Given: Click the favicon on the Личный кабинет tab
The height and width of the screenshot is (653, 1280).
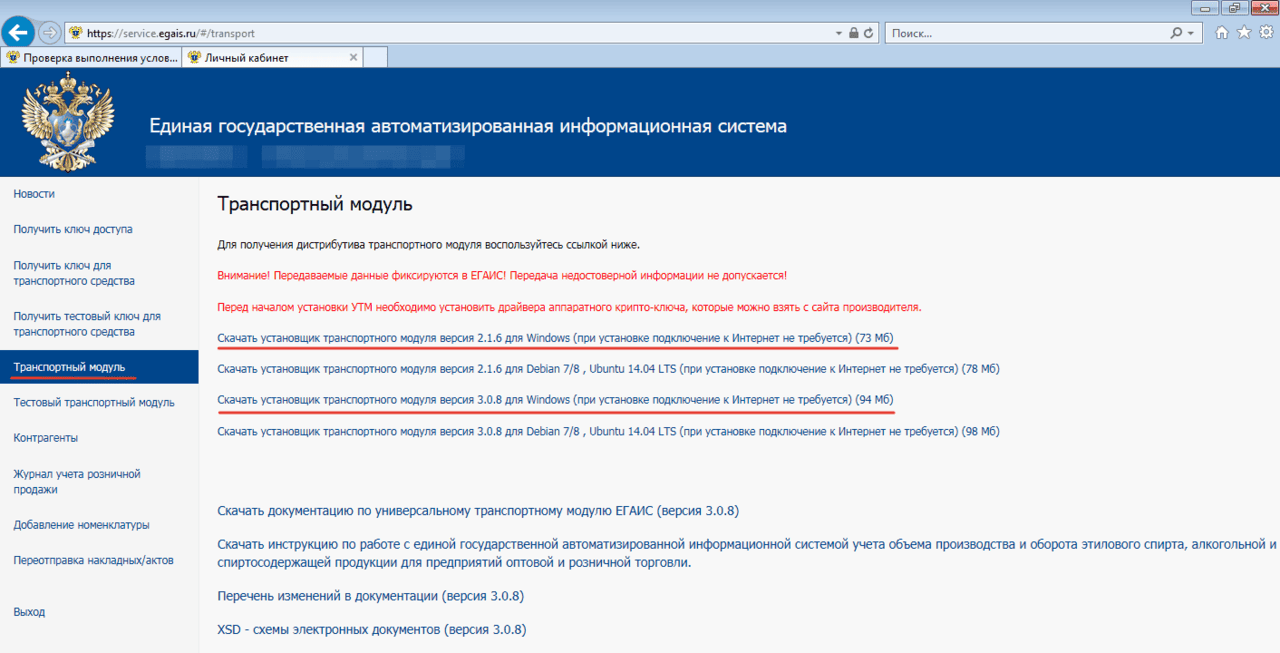Looking at the screenshot, I should click(194, 58).
